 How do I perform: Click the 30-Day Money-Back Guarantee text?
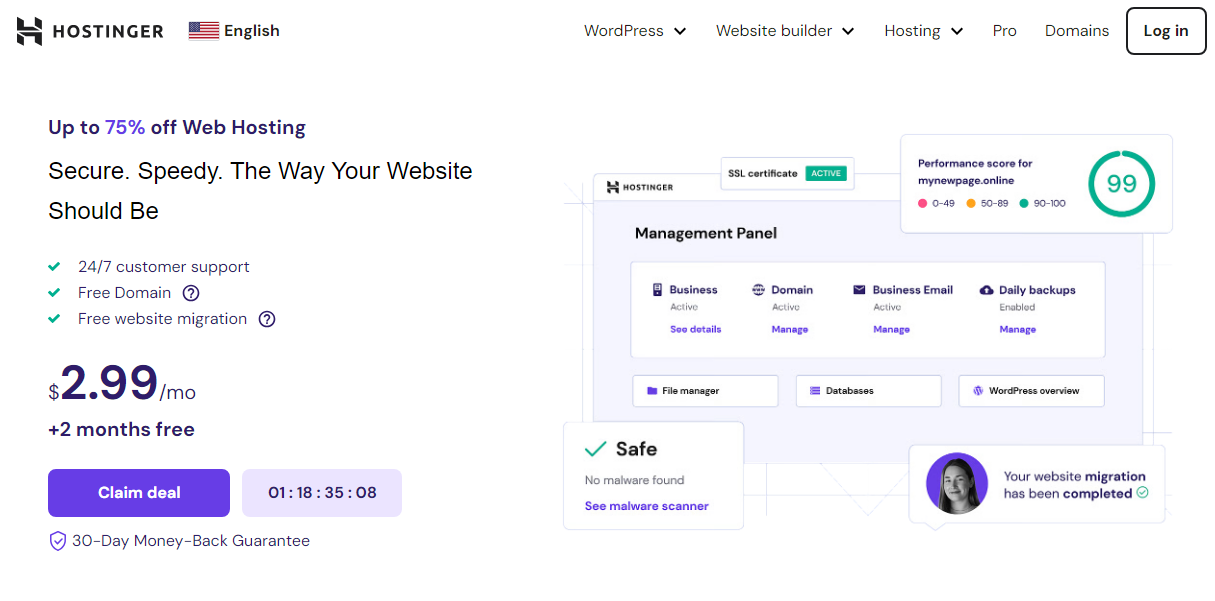pos(191,541)
